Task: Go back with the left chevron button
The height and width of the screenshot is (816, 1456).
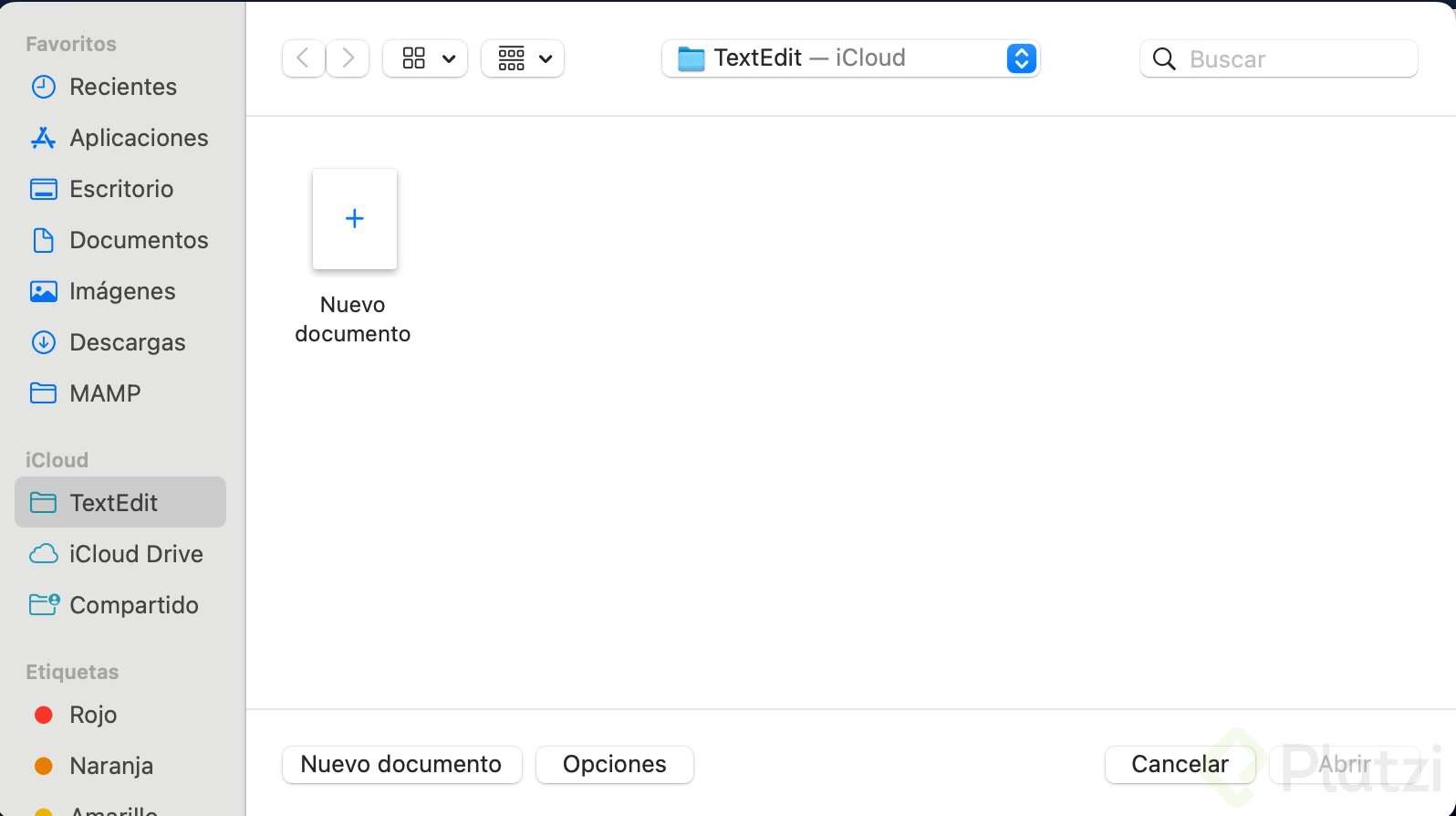Action: [304, 58]
